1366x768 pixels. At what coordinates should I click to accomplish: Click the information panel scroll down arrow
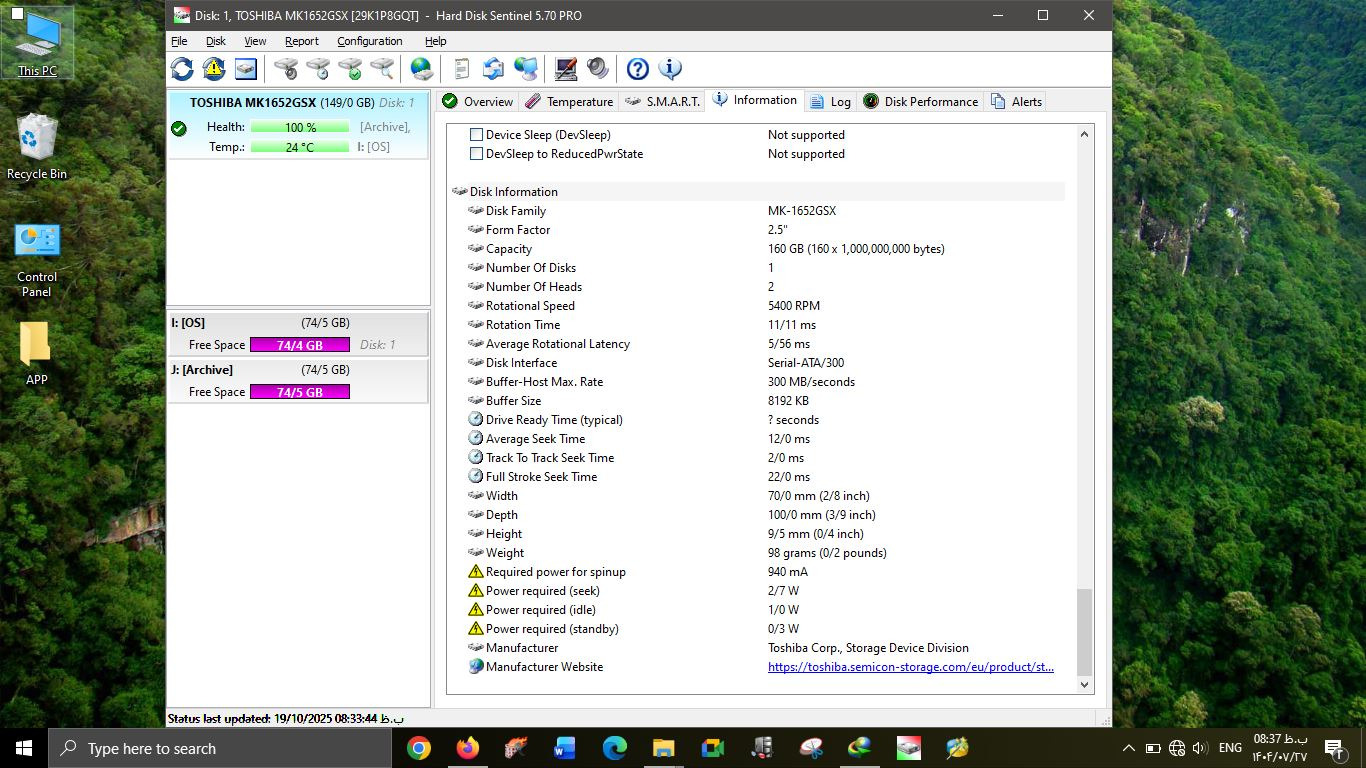click(x=1084, y=685)
